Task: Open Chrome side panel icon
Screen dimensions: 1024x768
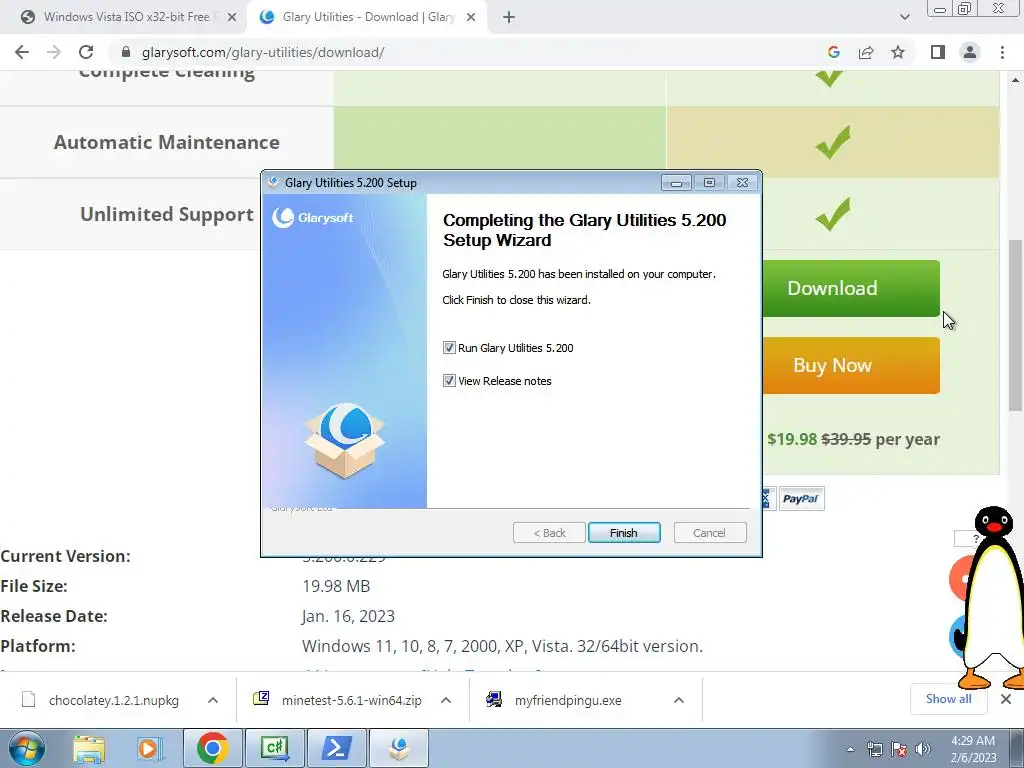Action: 938,52
